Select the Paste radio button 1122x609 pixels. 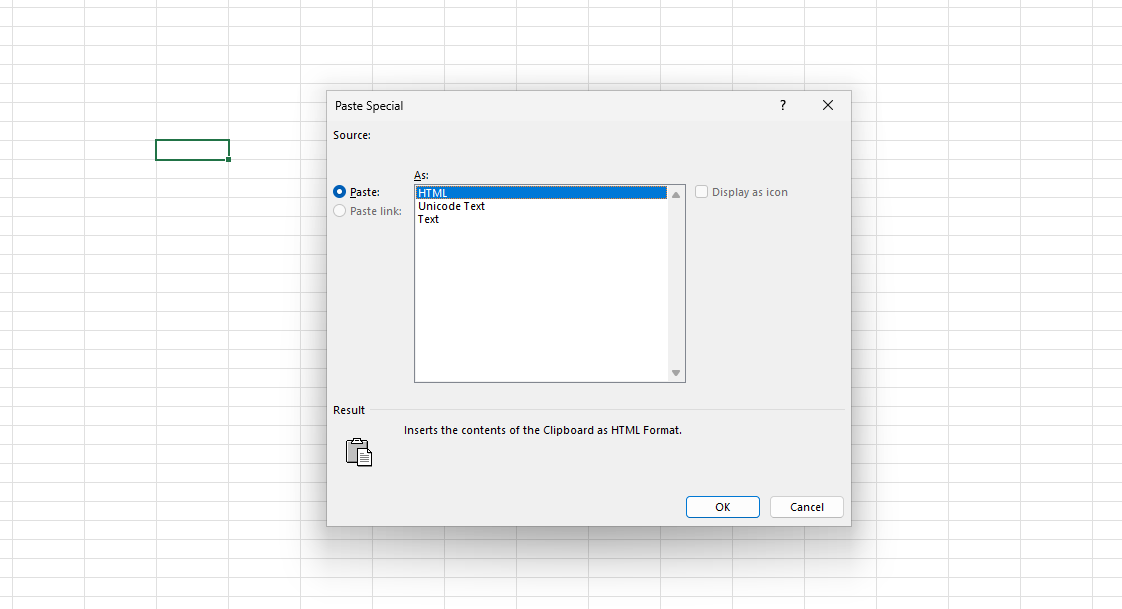[340, 192]
